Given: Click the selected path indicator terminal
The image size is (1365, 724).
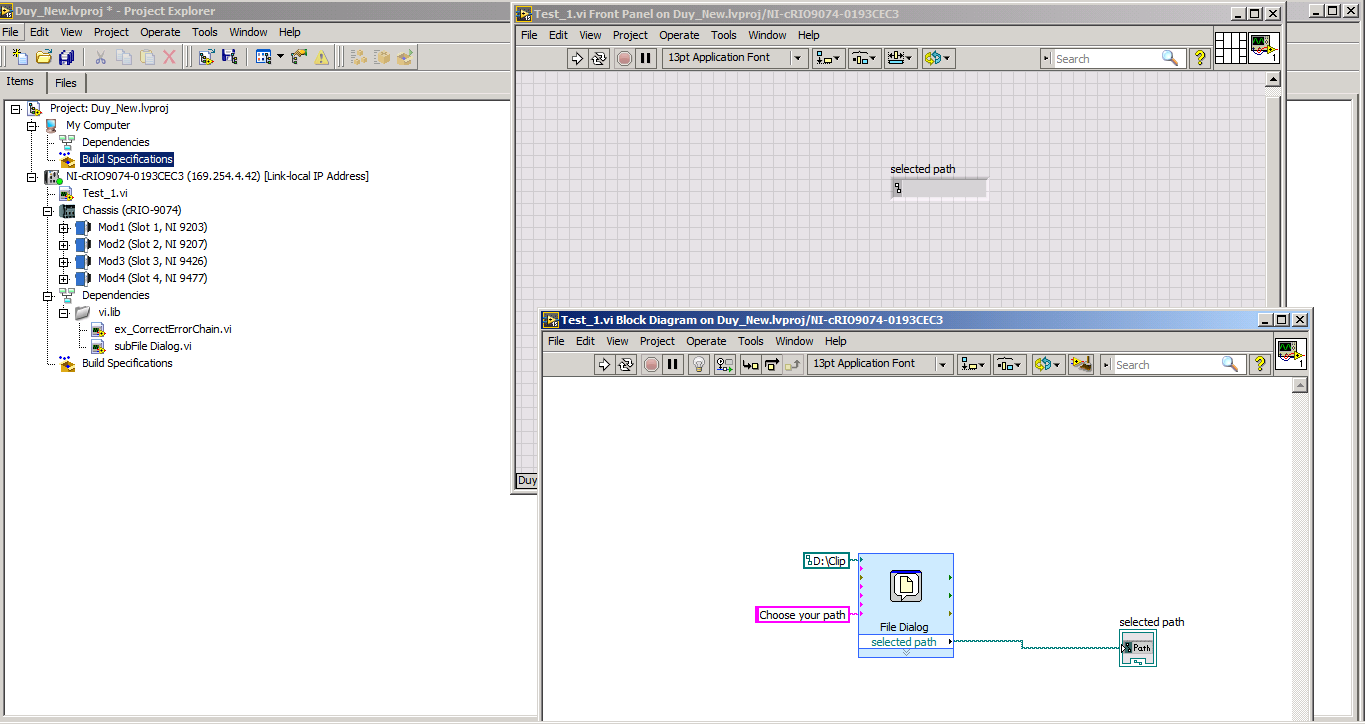Looking at the screenshot, I should [x=1138, y=648].
